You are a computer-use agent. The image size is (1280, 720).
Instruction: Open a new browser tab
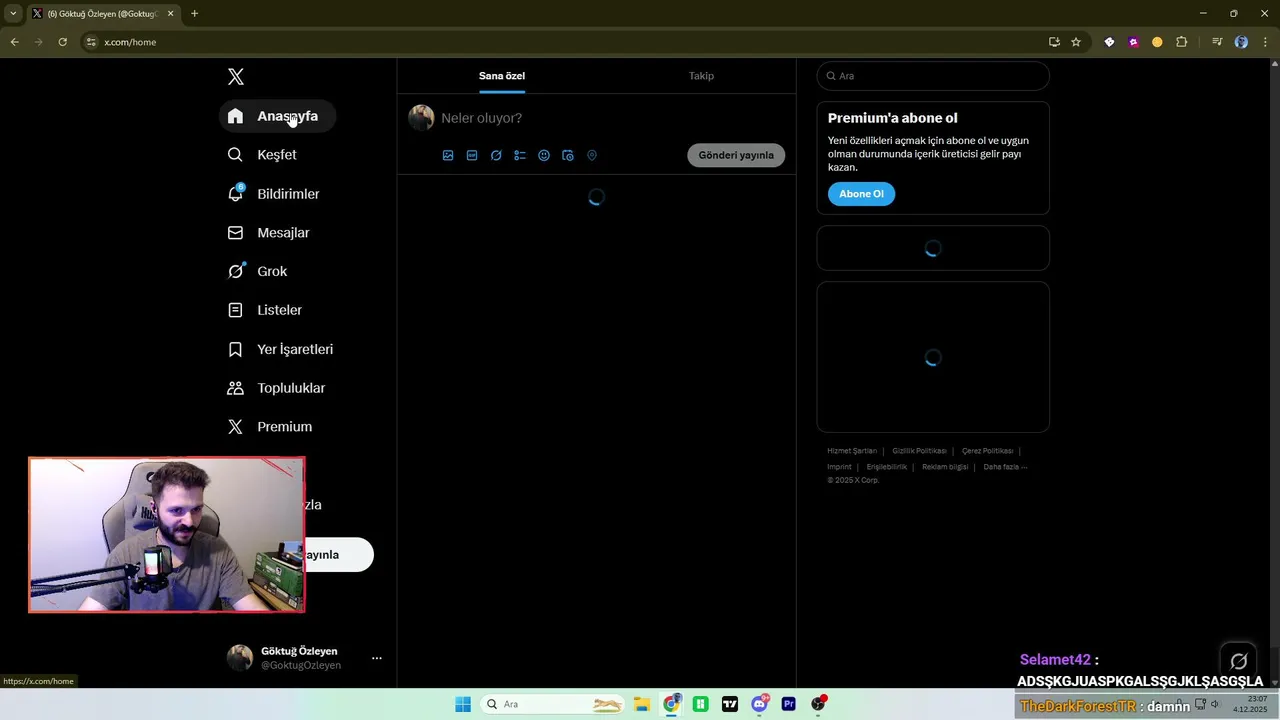tap(194, 13)
